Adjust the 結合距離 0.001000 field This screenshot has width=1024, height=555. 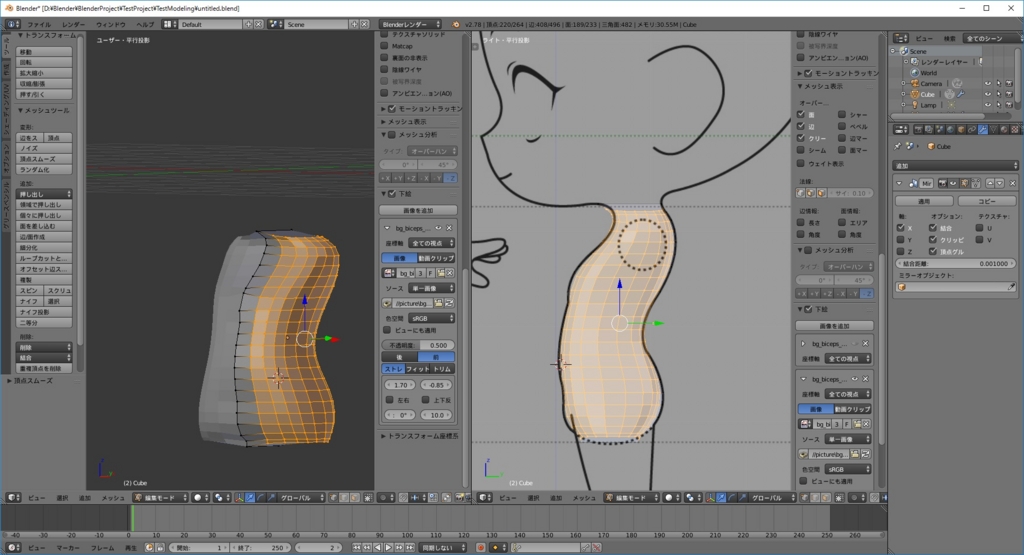pyautogui.click(x=955, y=263)
